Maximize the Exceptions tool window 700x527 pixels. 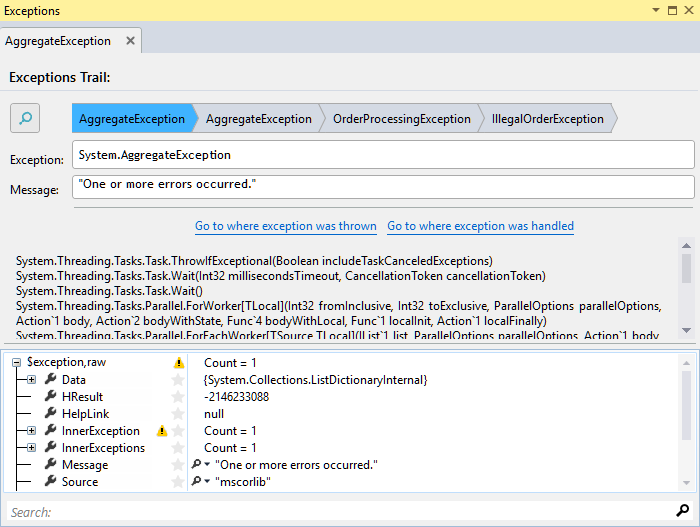point(672,10)
